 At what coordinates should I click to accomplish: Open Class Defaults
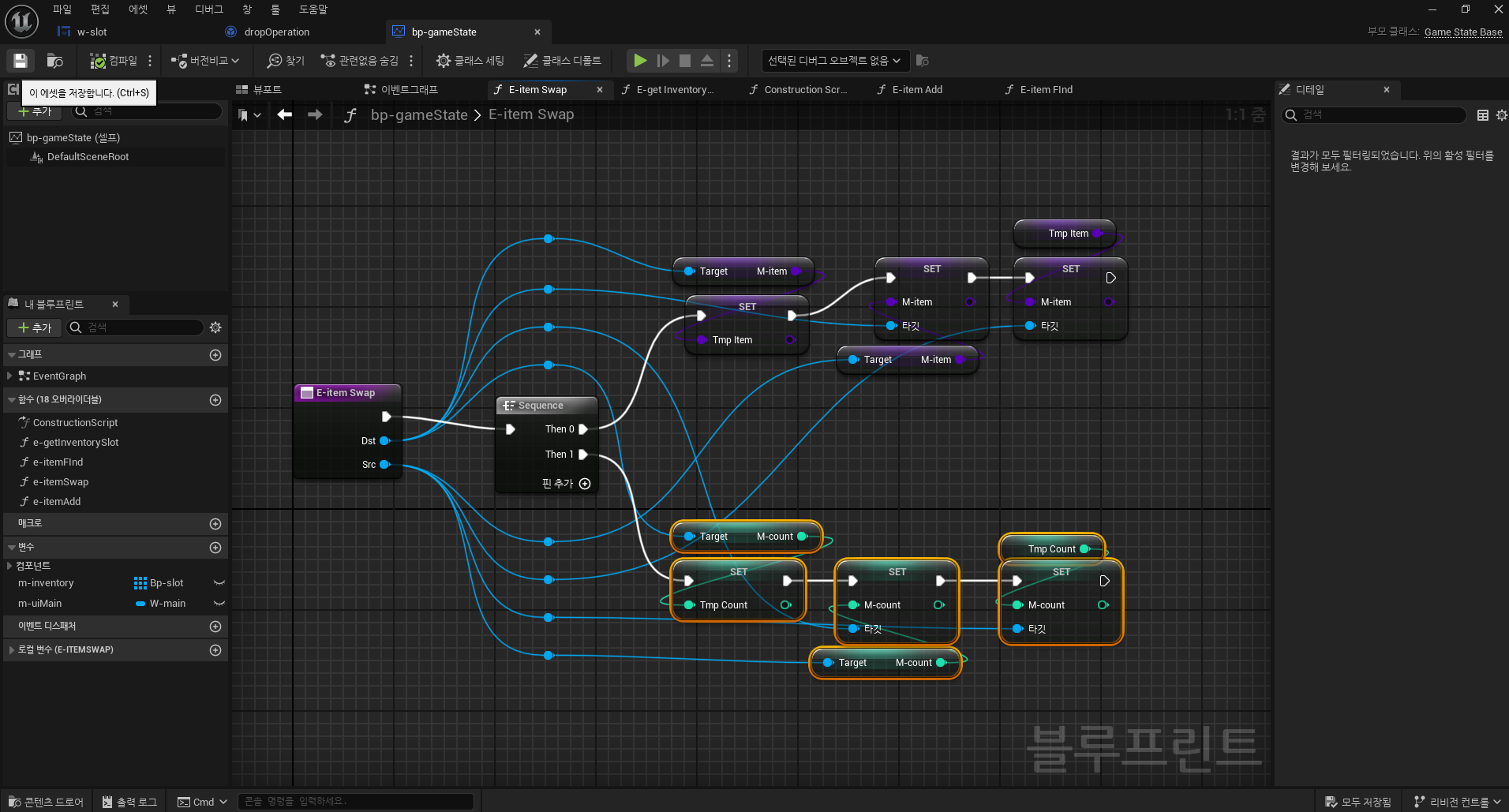[562, 61]
